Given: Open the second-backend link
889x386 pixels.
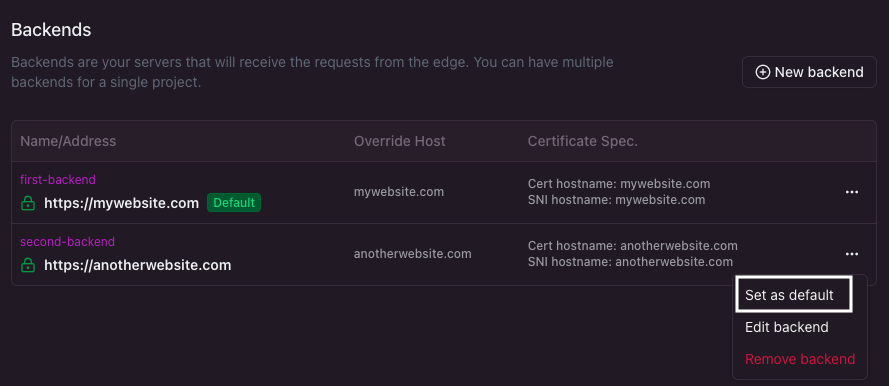Looking at the screenshot, I should click(67, 242).
